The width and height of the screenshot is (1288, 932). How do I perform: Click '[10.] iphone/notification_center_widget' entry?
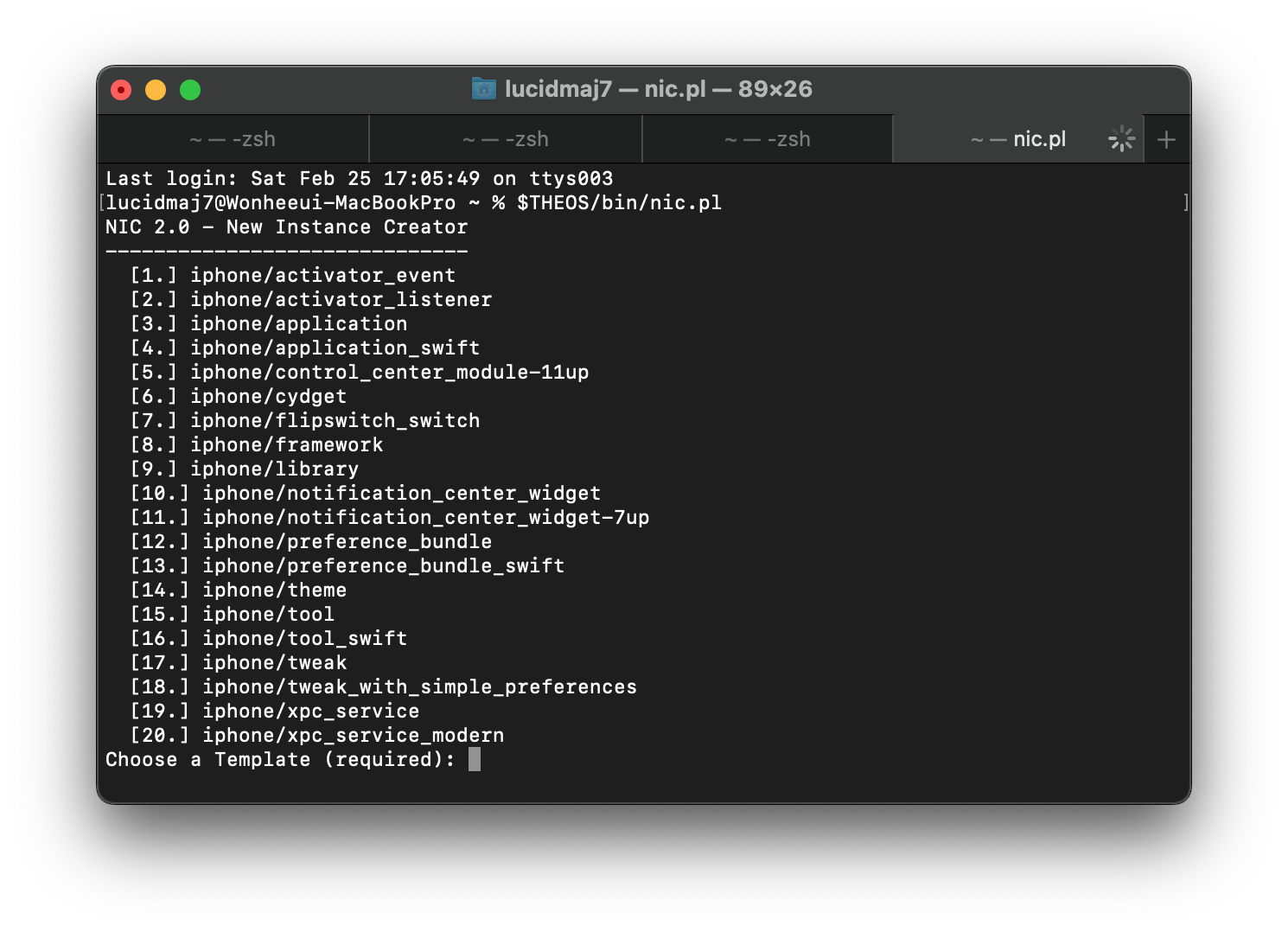[x=366, y=494]
